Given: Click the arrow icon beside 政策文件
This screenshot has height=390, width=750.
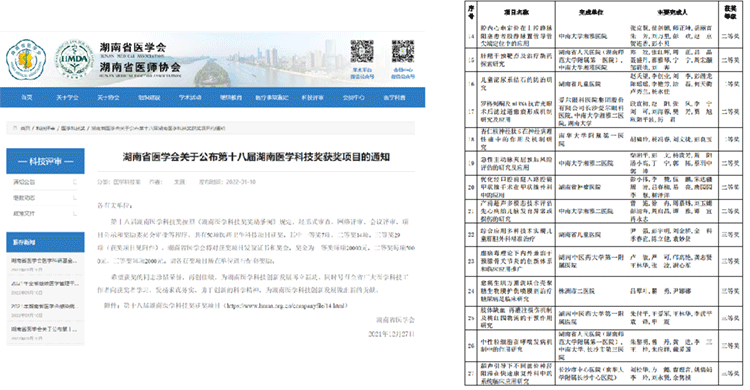Looking at the screenshot, I should pos(75,213).
